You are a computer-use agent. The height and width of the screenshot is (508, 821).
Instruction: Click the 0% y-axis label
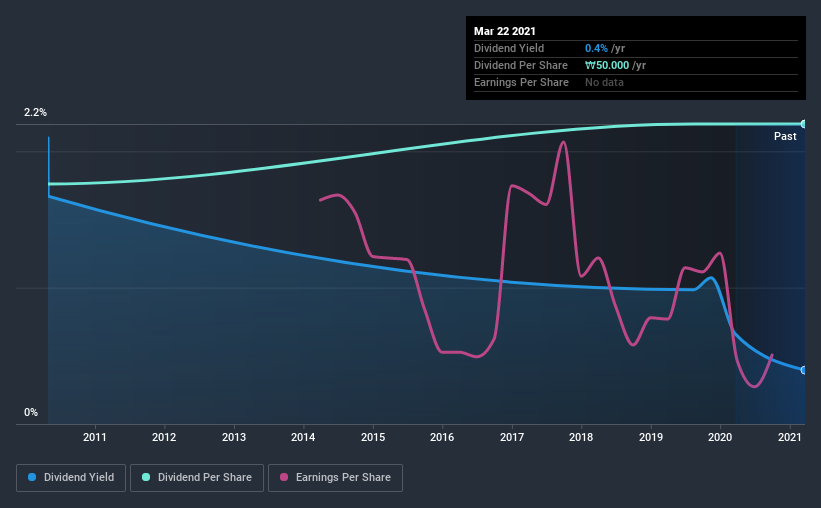(x=31, y=413)
